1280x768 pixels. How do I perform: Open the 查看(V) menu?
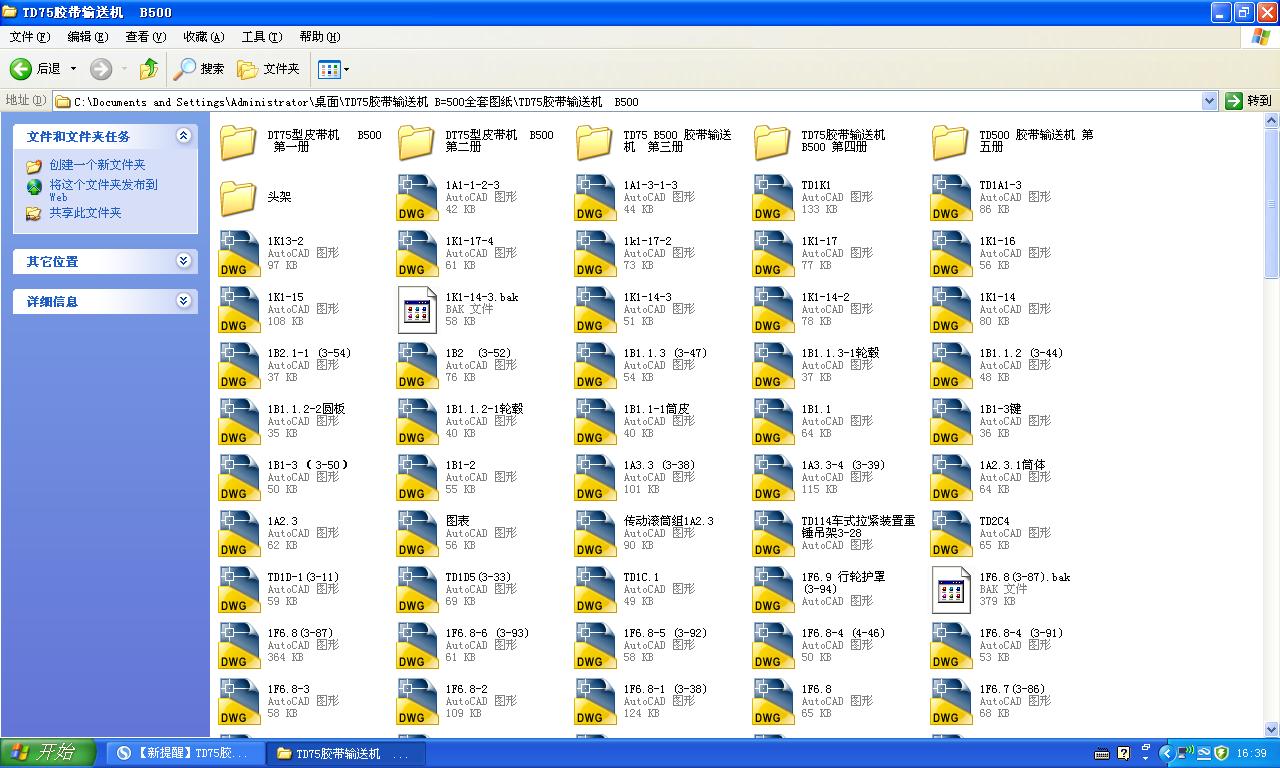(146, 37)
